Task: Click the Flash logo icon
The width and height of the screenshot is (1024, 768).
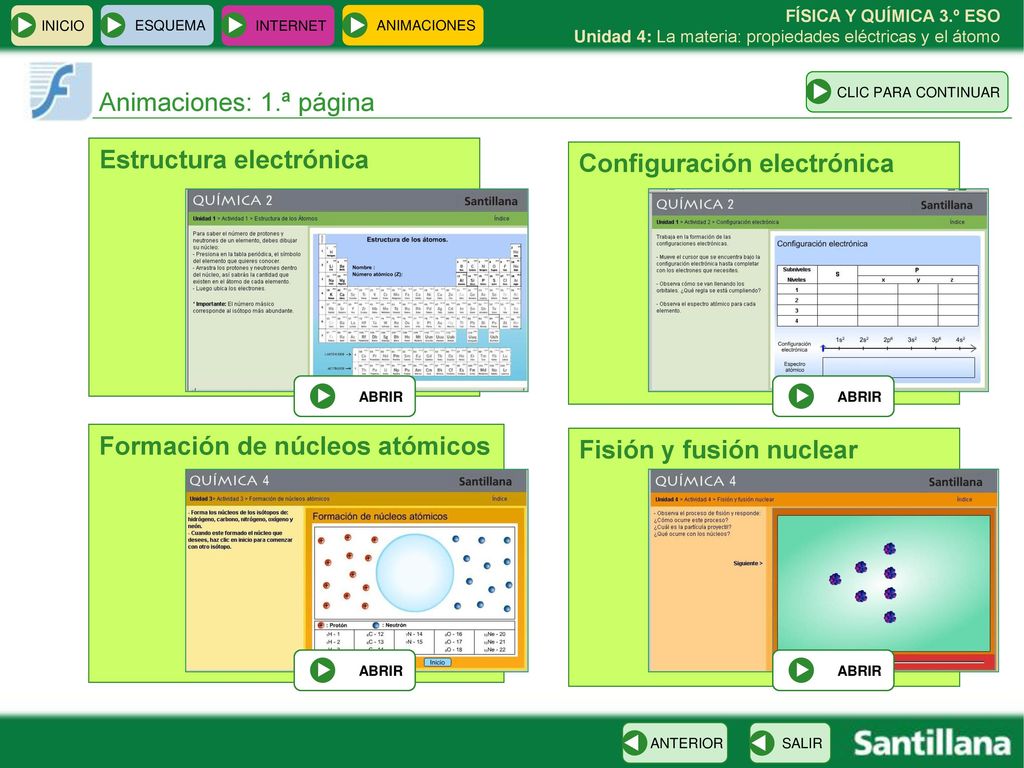Action: pos(60,91)
